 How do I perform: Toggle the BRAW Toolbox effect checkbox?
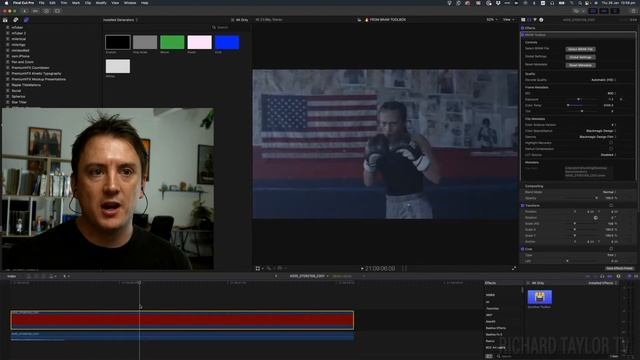point(523,35)
